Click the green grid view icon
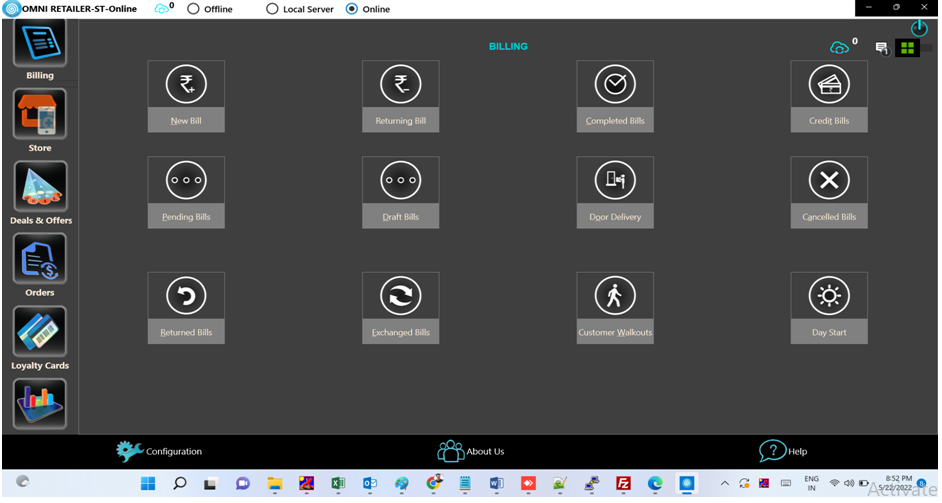The height and width of the screenshot is (503, 942). [x=907, y=48]
